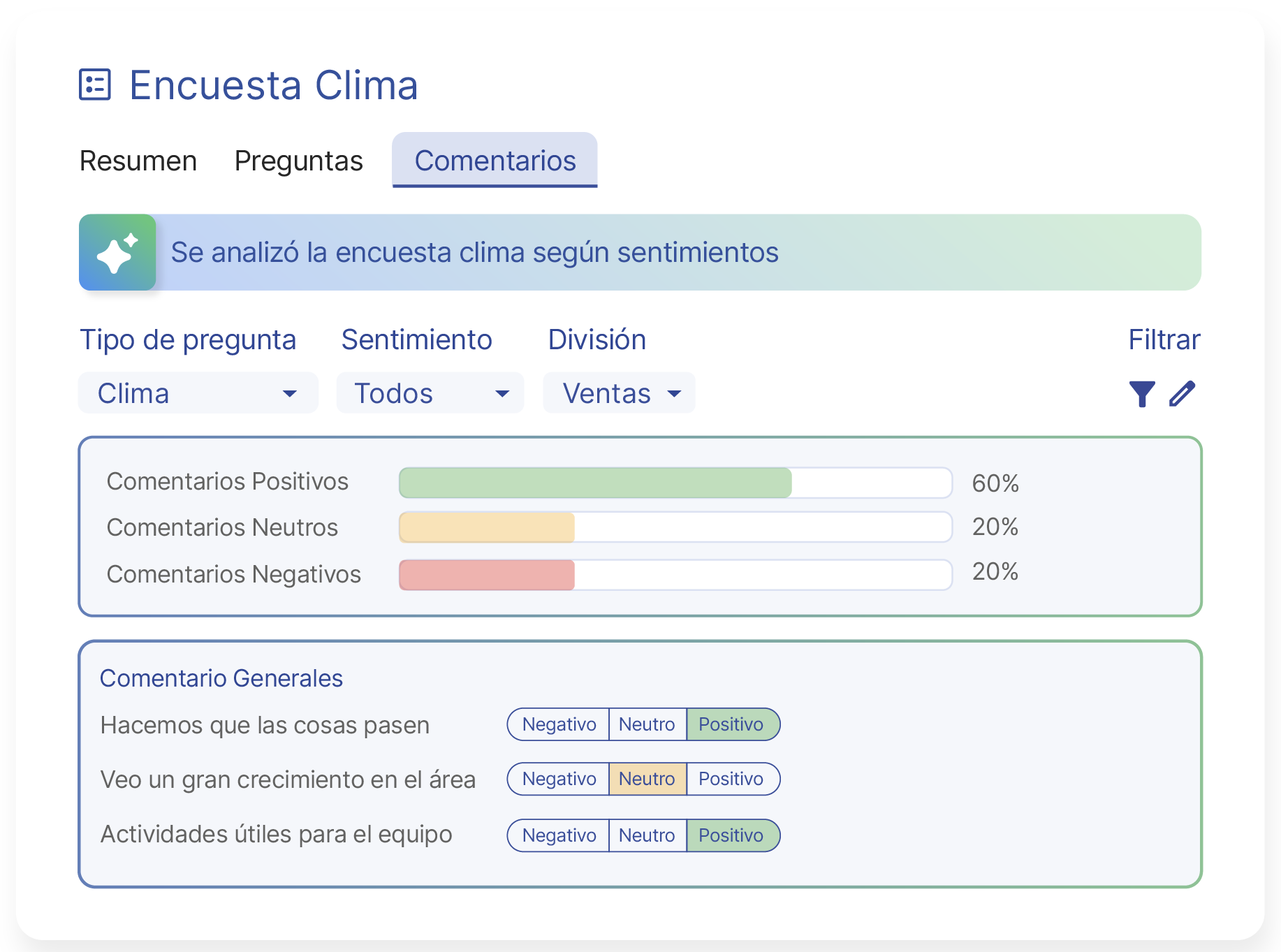Click the Filtrar label

[1164, 339]
